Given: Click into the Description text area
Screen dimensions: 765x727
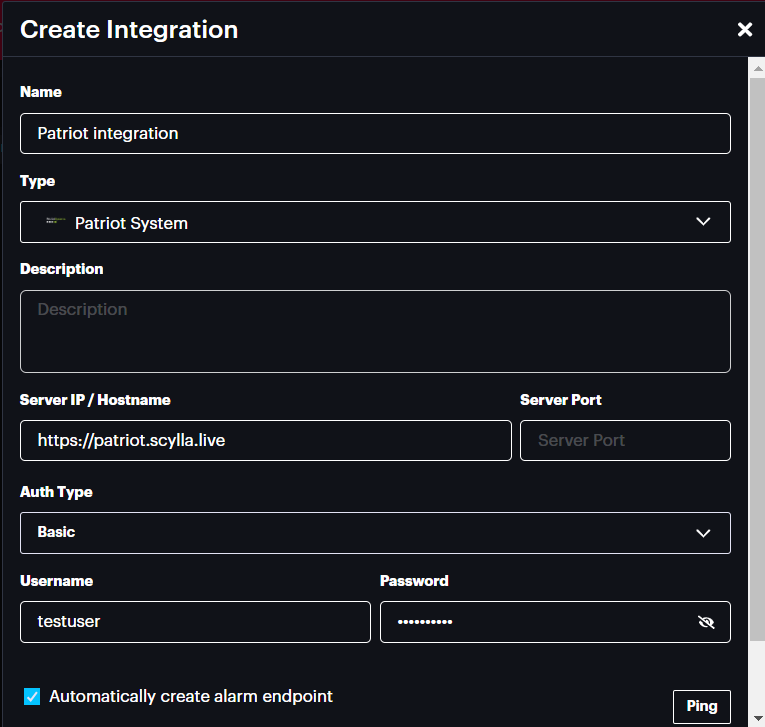Looking at the screenshot, I should (375, 331).
